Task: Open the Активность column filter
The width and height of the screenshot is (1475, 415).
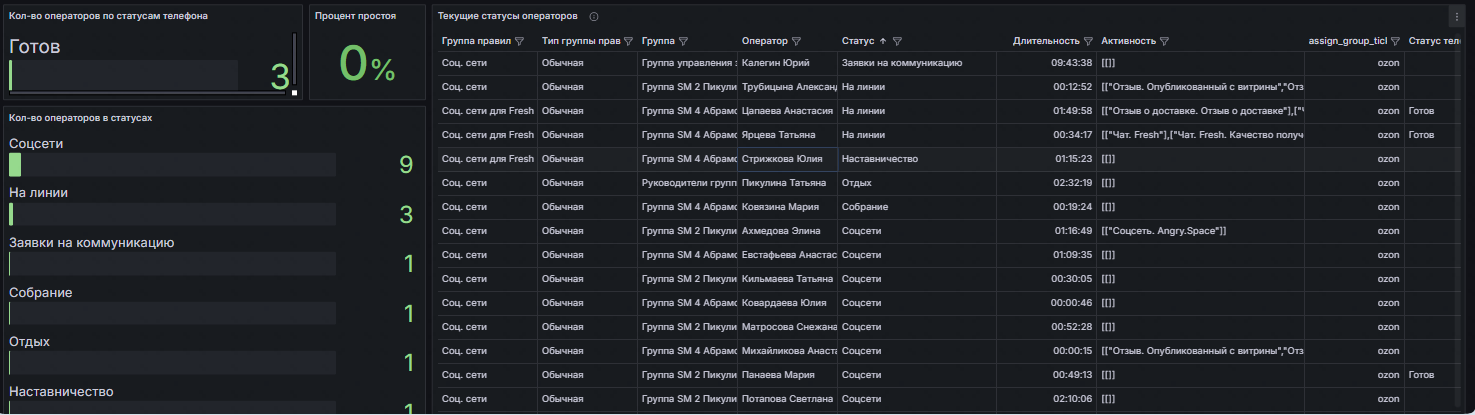Action: (x=1165, y=42)
